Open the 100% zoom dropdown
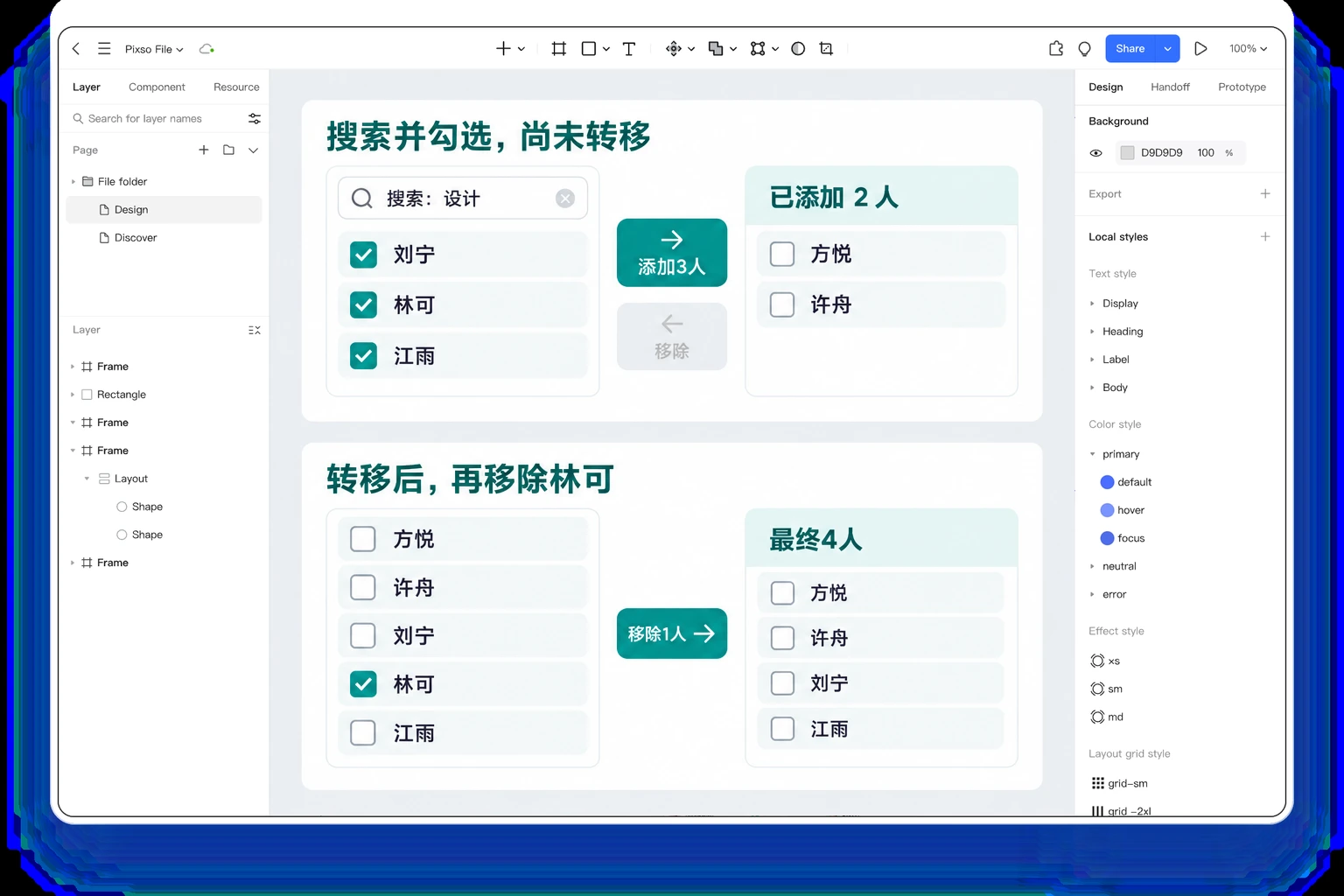 pos(1248,49)
